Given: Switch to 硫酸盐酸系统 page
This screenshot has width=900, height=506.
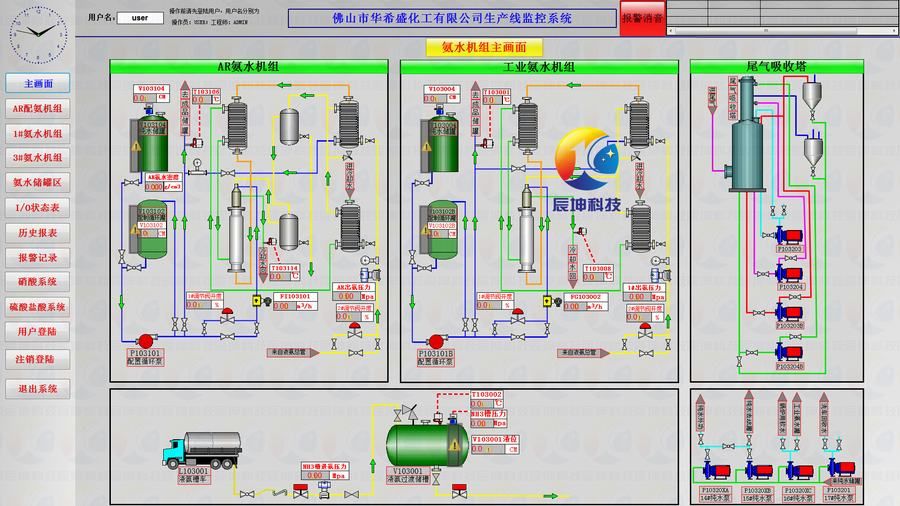Looking at the screenshot, I should 38,307.
